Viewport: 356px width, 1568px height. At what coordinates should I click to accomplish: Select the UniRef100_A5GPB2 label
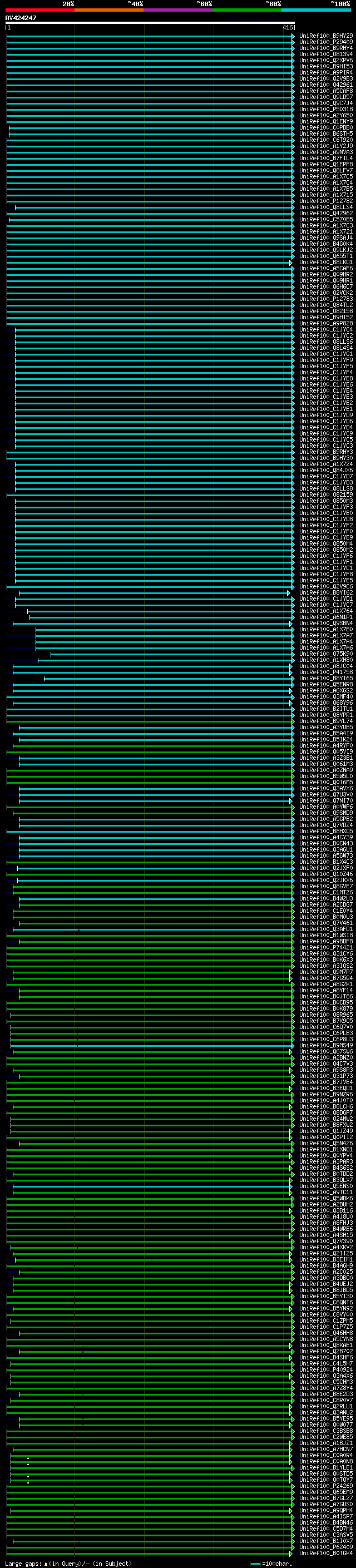pyautogui.click(x=326, y=819)
